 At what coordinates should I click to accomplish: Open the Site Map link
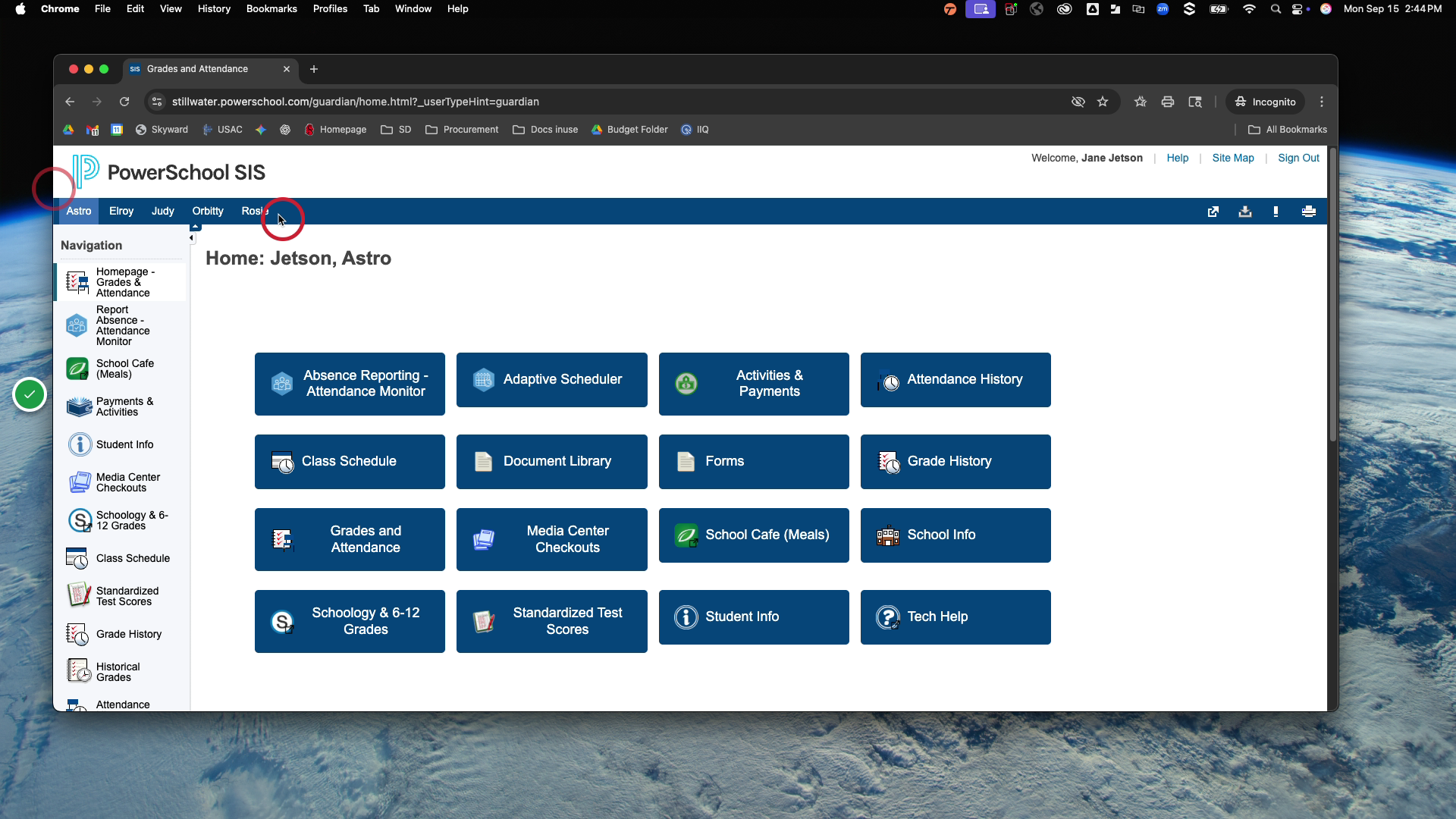[x=1233, y=158]
